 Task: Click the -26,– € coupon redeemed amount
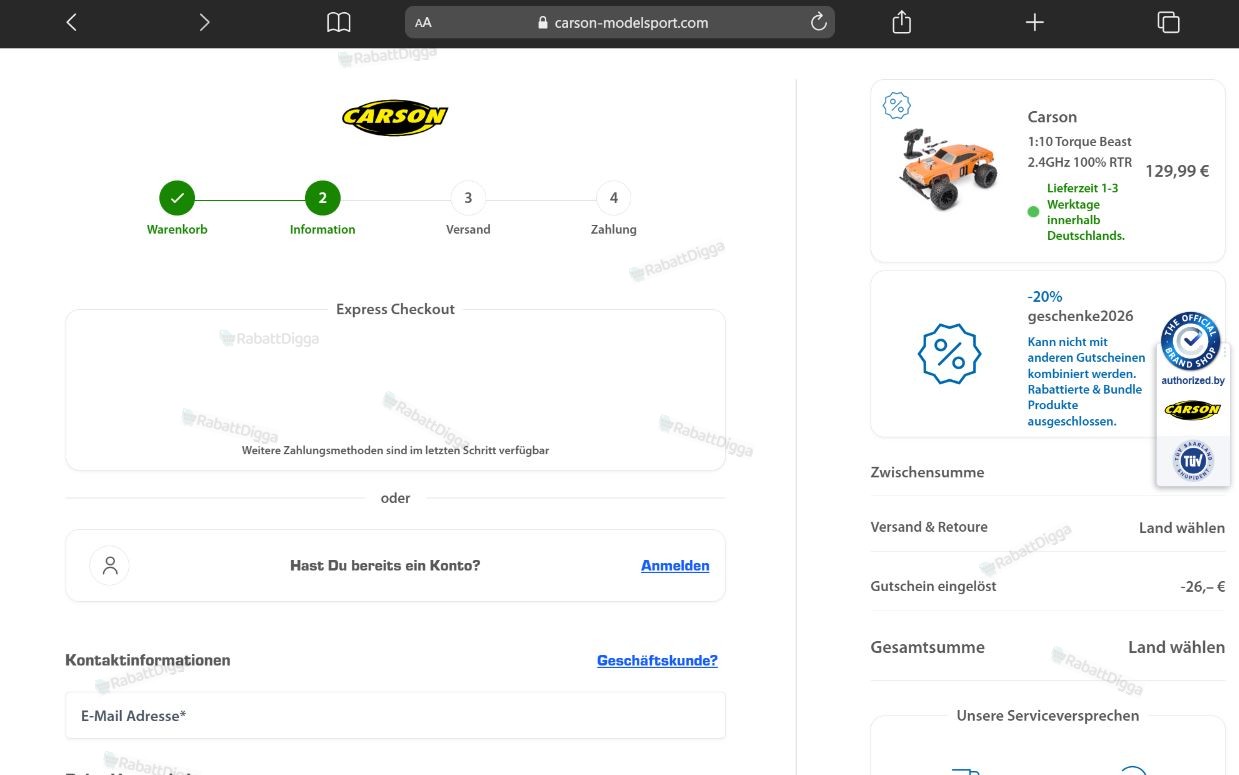(x=1202, y=587)
